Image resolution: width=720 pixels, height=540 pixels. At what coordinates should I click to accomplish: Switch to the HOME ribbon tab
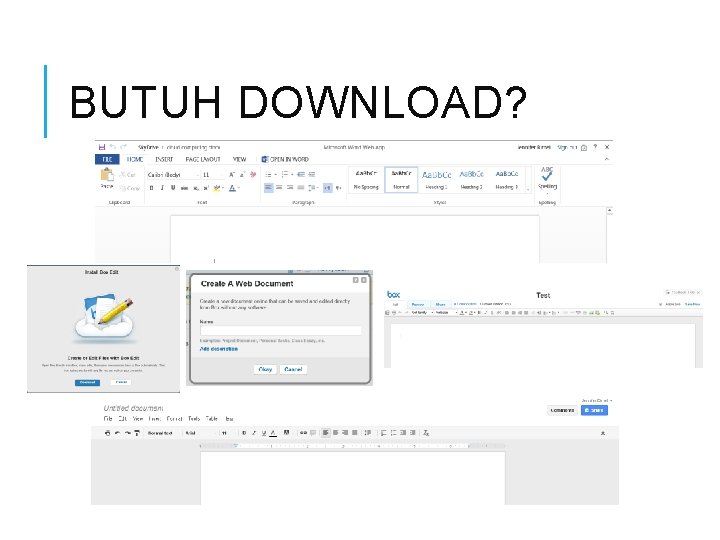point(135,159)
